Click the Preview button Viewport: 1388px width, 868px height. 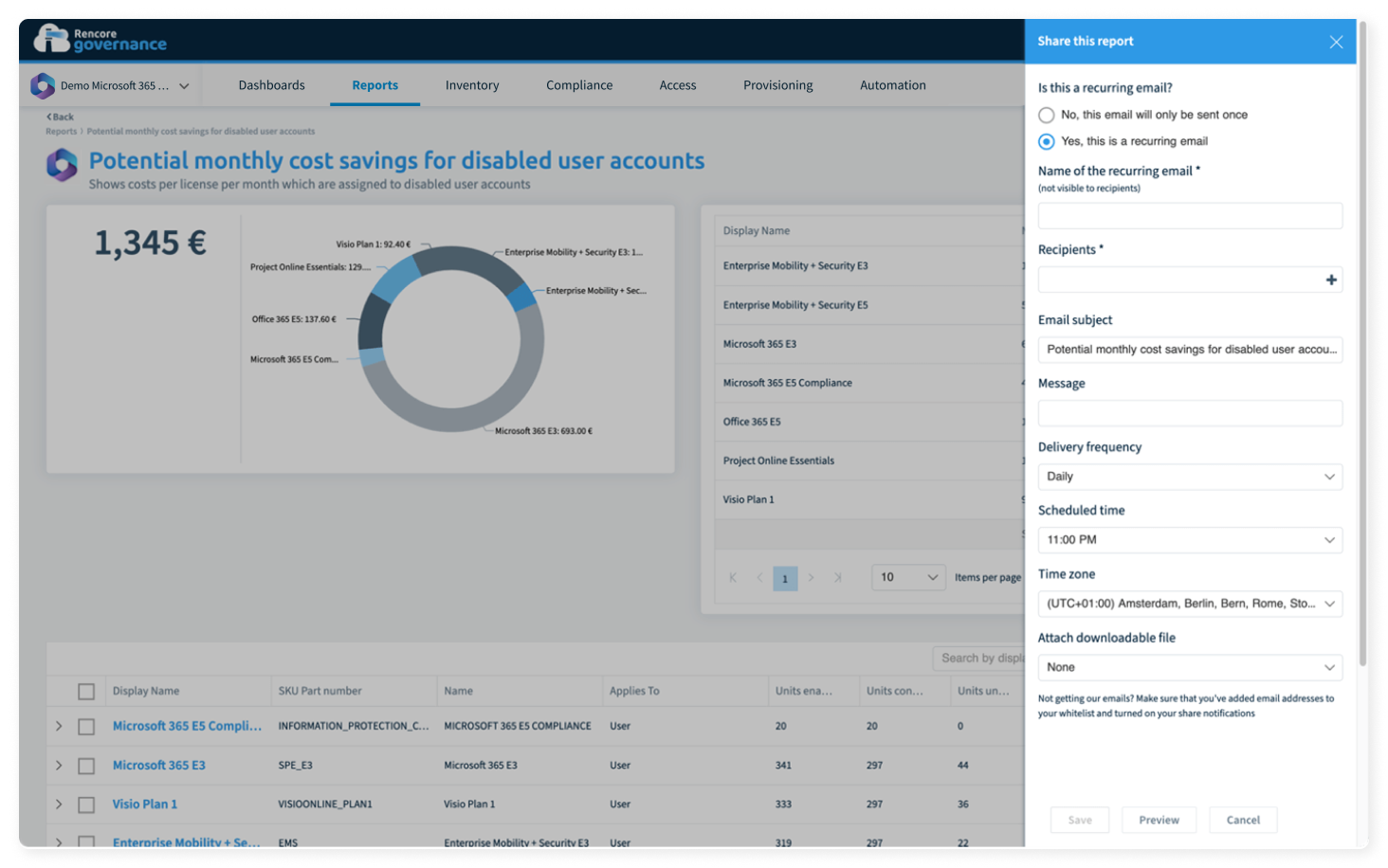pyautogui.click(x=1160, y=820)
